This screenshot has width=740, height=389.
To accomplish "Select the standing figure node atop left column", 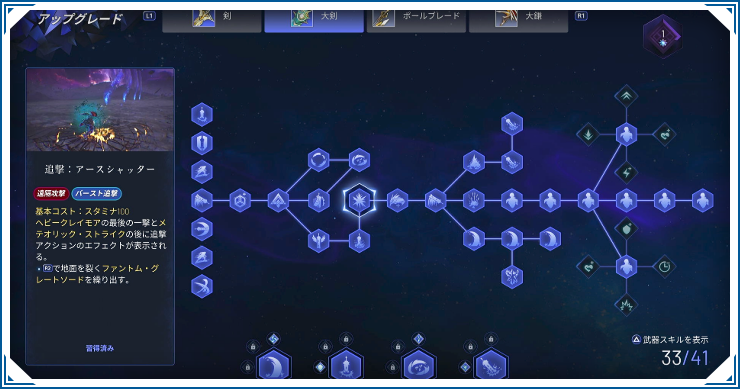I will 202,115.
